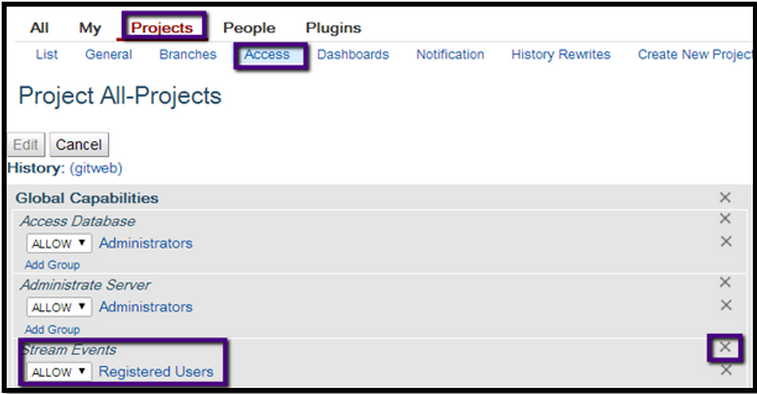Viewport: 757px width, 394px height.
Task: Click highlighted X for Stream Events
Action: [725, 347]
